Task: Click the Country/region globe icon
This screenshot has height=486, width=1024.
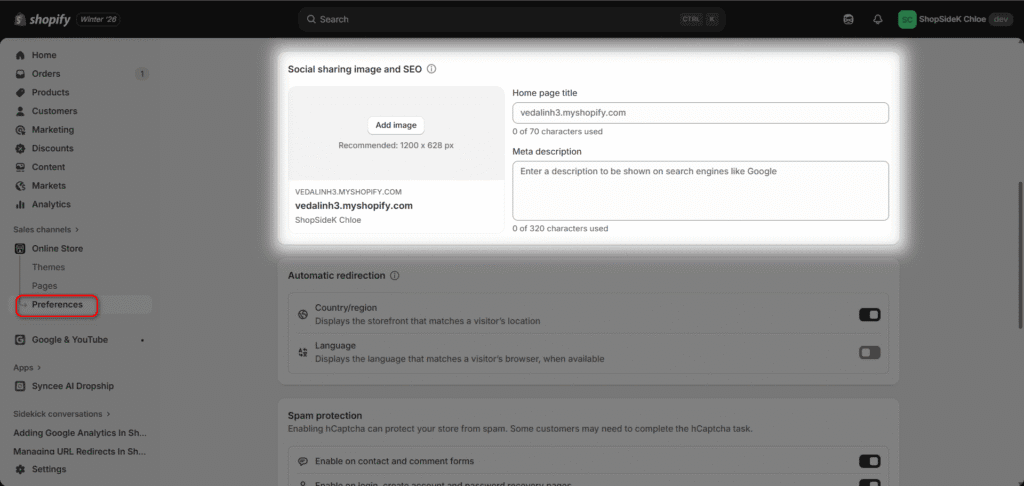Action: pos(302,314)
